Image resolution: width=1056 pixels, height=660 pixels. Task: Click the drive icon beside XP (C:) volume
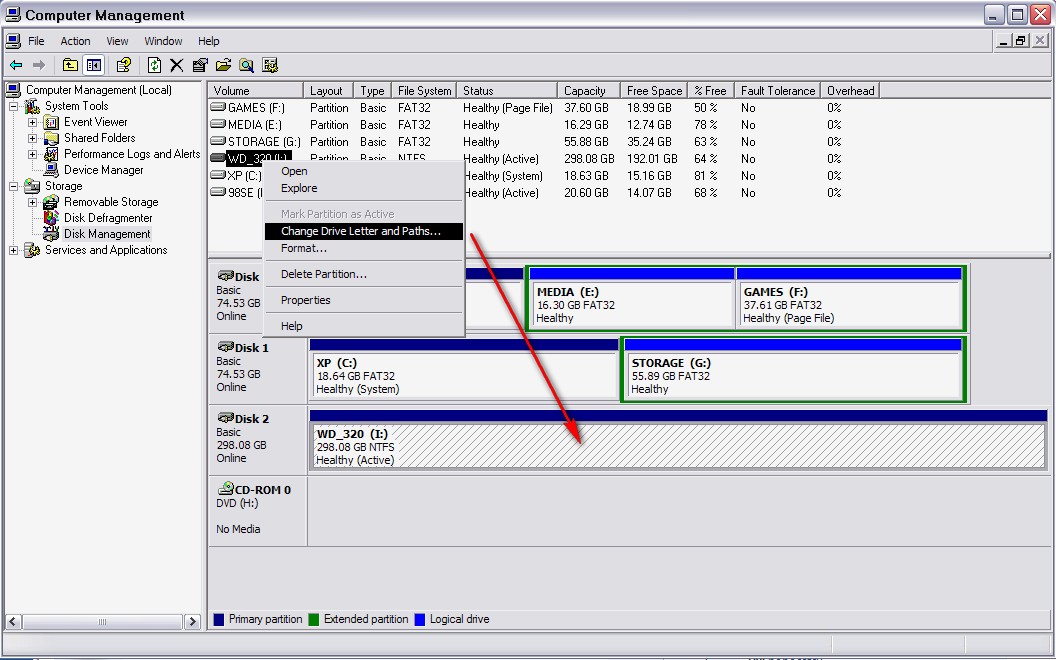tap(218, 175)
